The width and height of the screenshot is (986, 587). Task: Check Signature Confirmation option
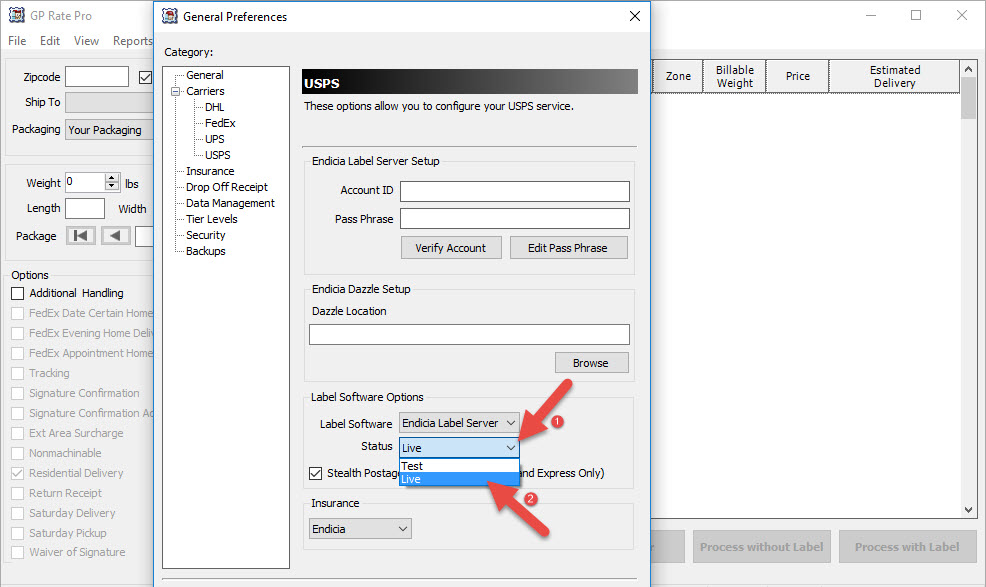point(18,393)
